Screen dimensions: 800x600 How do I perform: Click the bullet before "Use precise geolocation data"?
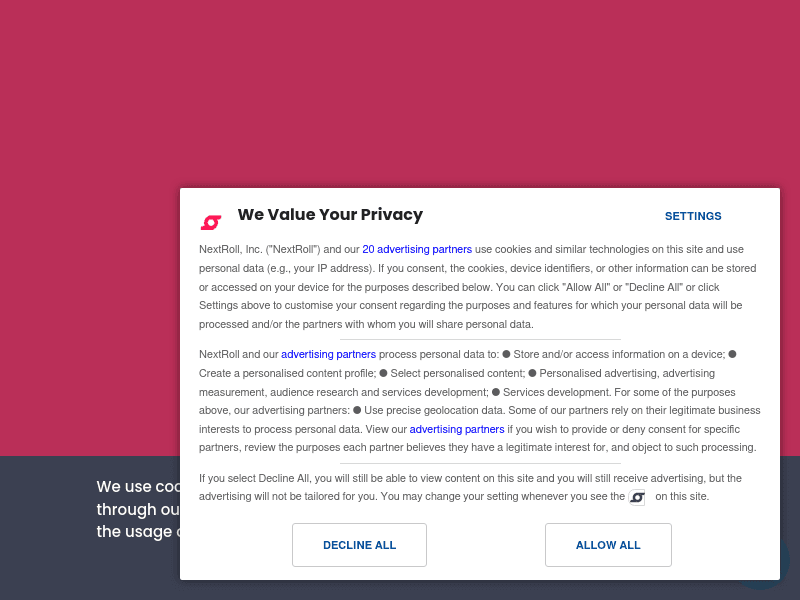pos(357,410)
